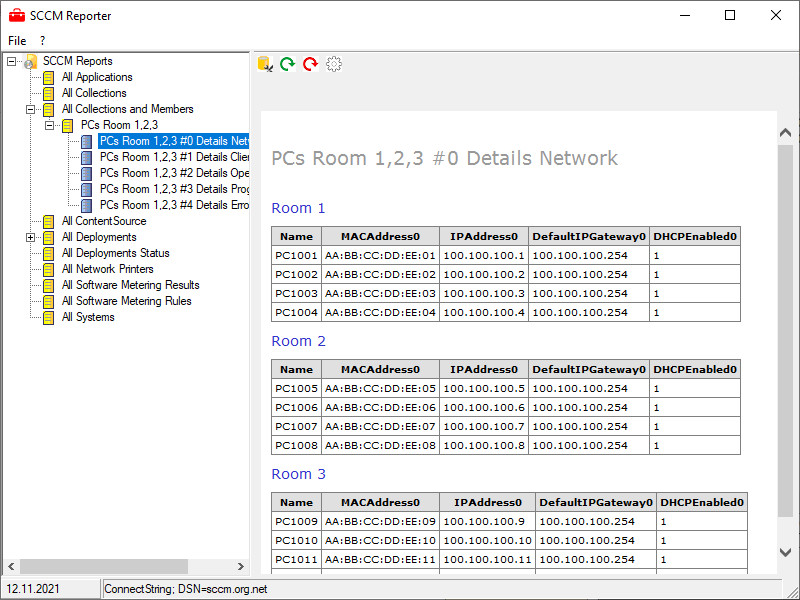This screenshot has height=600, width=800.
Task: Click the tree panel's right scroll arrow
Action: coord(241,566)
